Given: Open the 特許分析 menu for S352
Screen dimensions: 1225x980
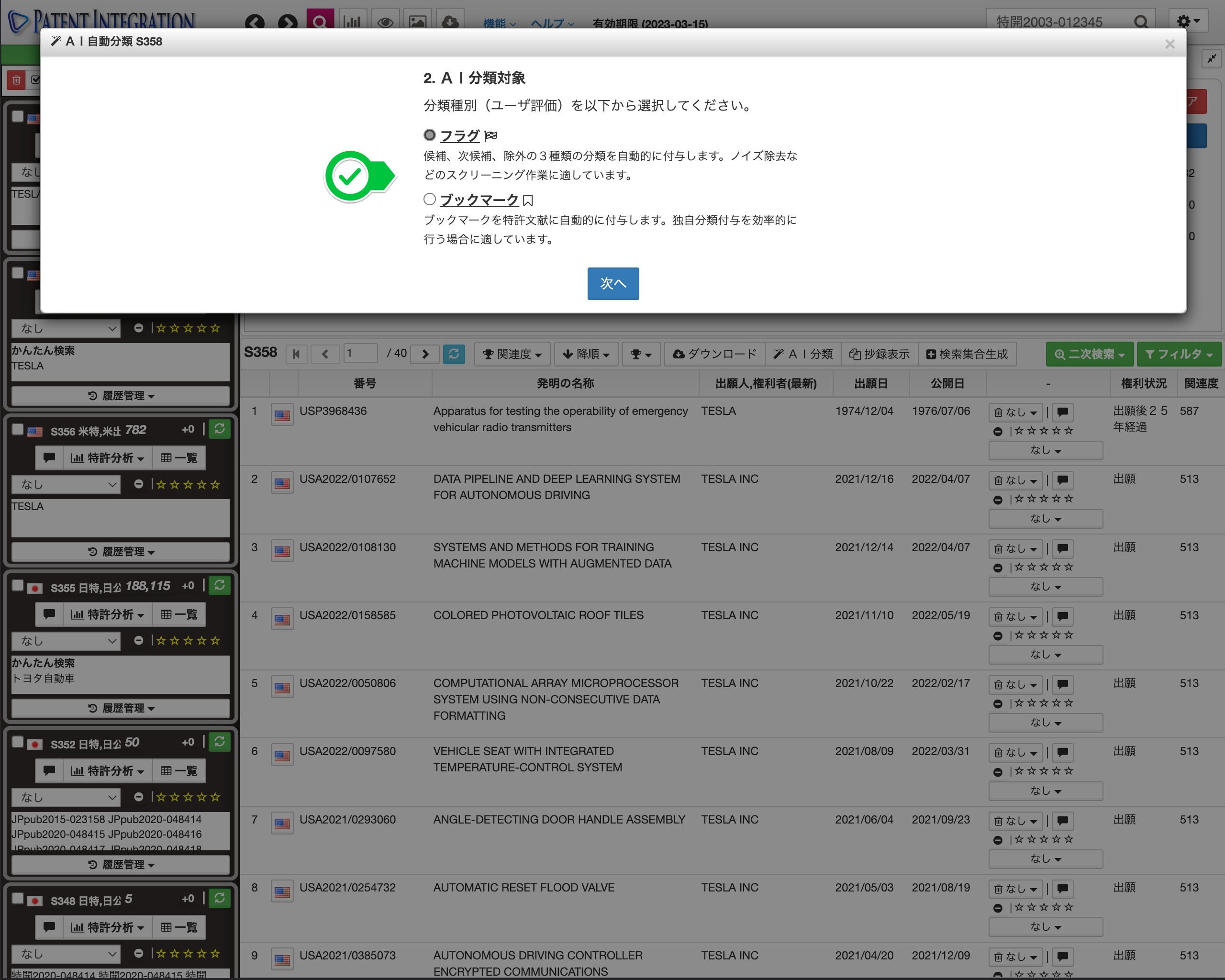Looking at the screenshot, I should pos(108,771).
